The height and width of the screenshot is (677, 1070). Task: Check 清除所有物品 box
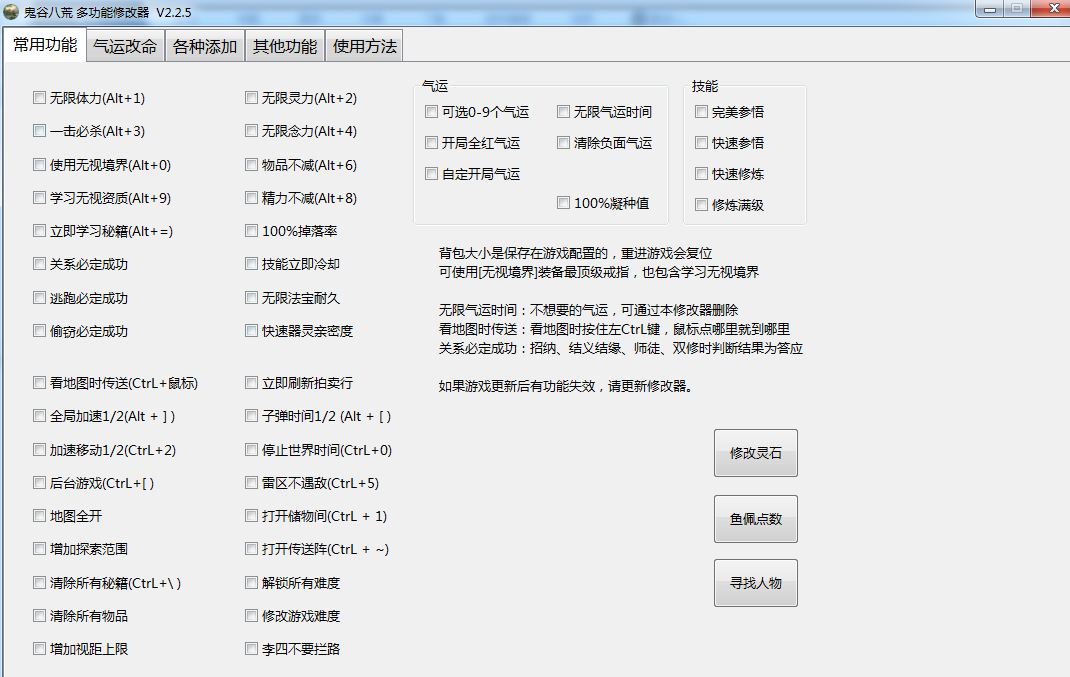point(40,616)
